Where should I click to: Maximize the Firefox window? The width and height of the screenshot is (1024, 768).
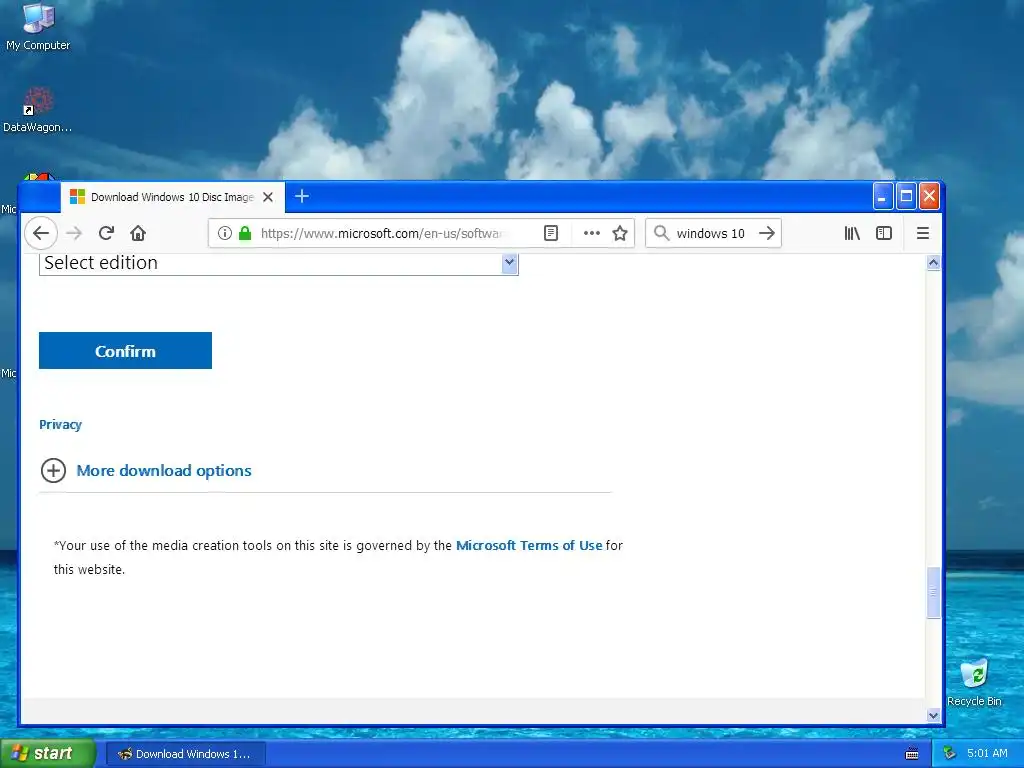[x=906, y=197]
